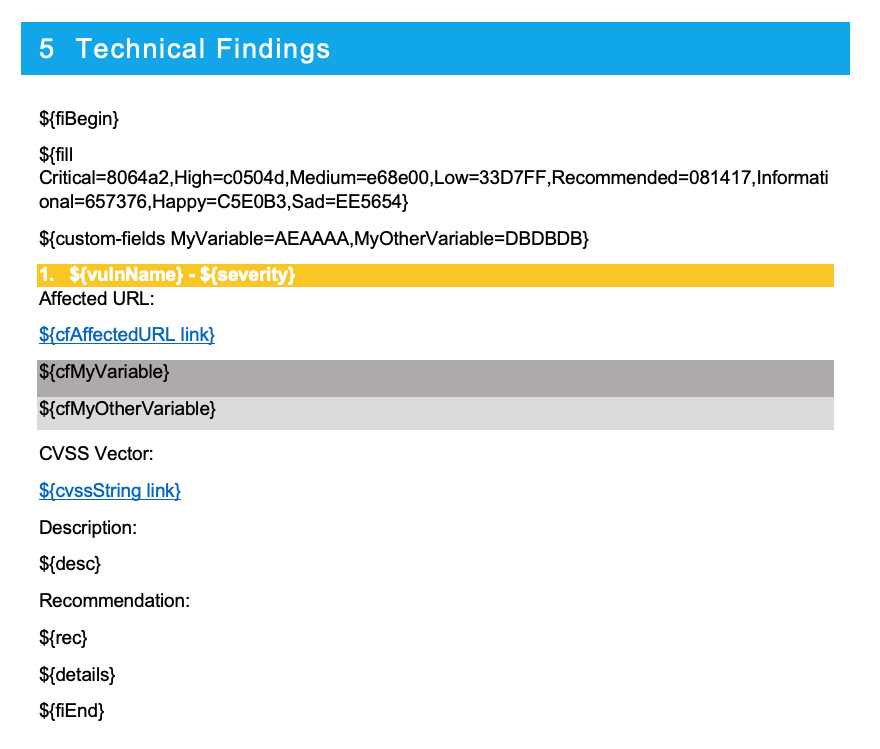Image resolution: width=880 pixels, height=749 pixels.
Task: Click the list number 1. in yellow heading
Action: [x=47, y=275]
